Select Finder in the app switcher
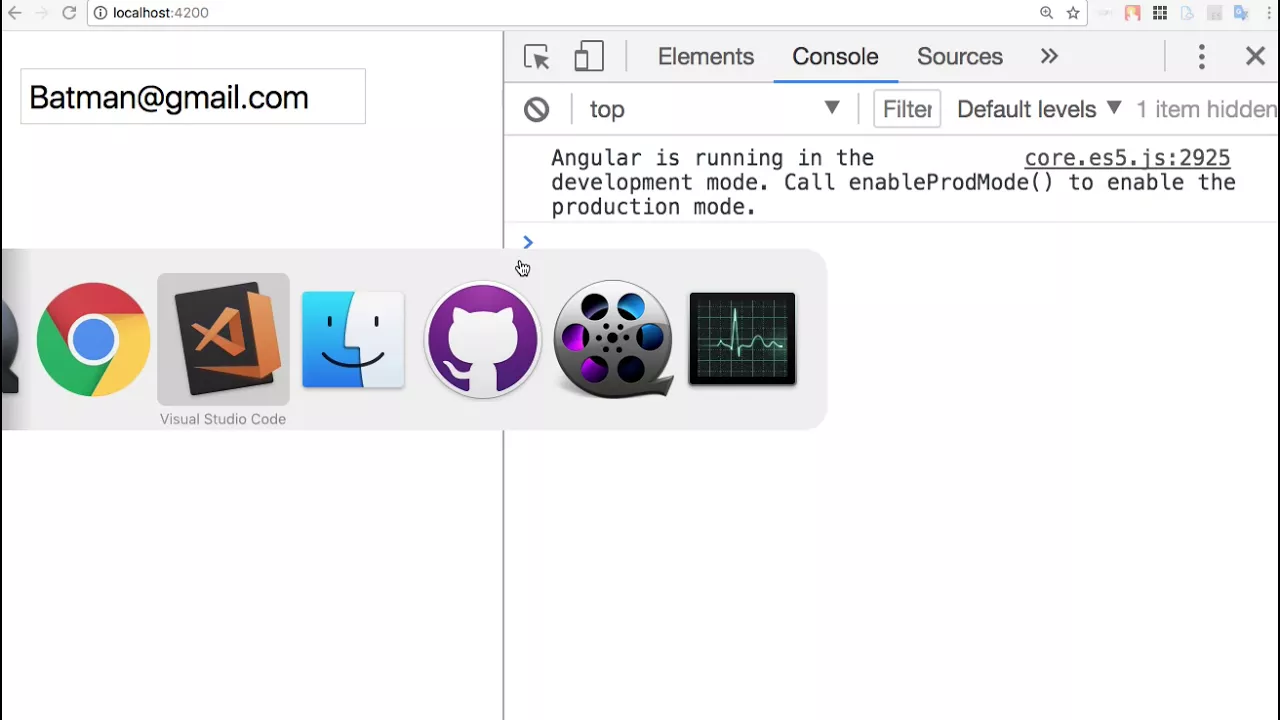The height and width of the screenshot is (720, 1280). tap(353, 340)
